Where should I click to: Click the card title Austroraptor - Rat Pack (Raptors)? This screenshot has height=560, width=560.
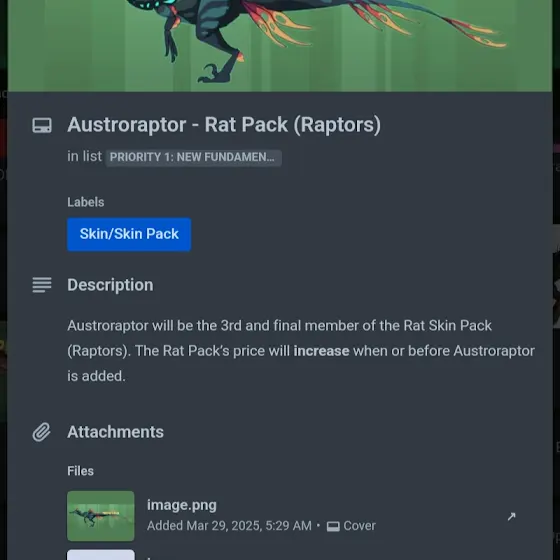(x=224, y=125)
